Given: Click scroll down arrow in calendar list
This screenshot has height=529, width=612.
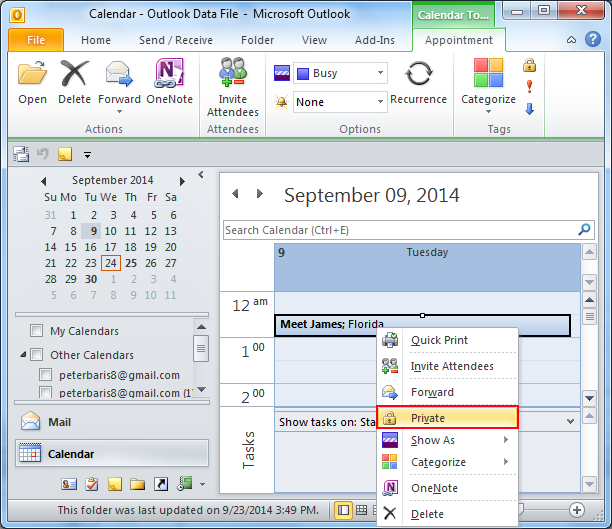Looking at the screenshot, I should point(201,389).
